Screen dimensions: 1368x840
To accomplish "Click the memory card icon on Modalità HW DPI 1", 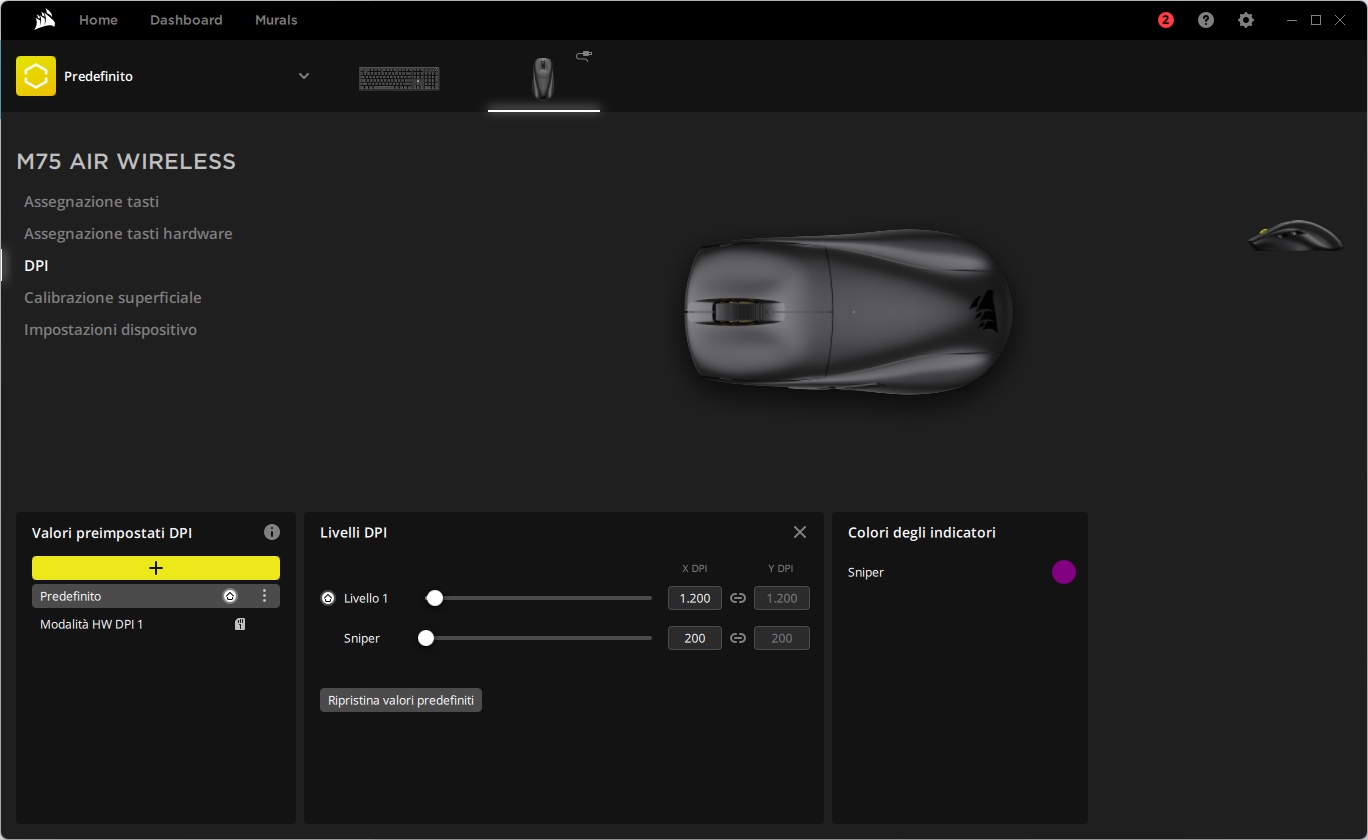I will click(x=240, y=624).
